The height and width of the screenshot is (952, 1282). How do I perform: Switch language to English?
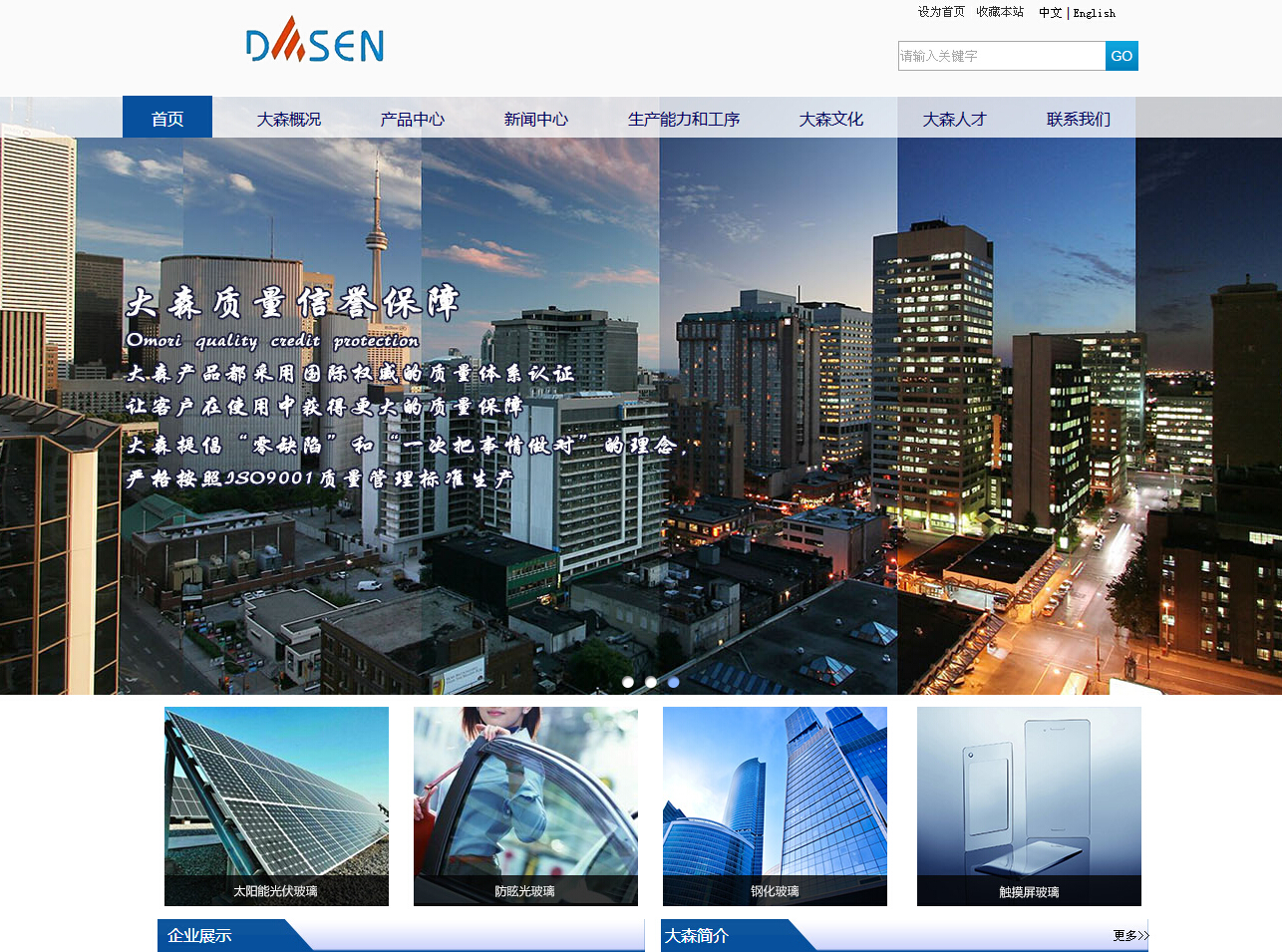(x=1095, y=13)
